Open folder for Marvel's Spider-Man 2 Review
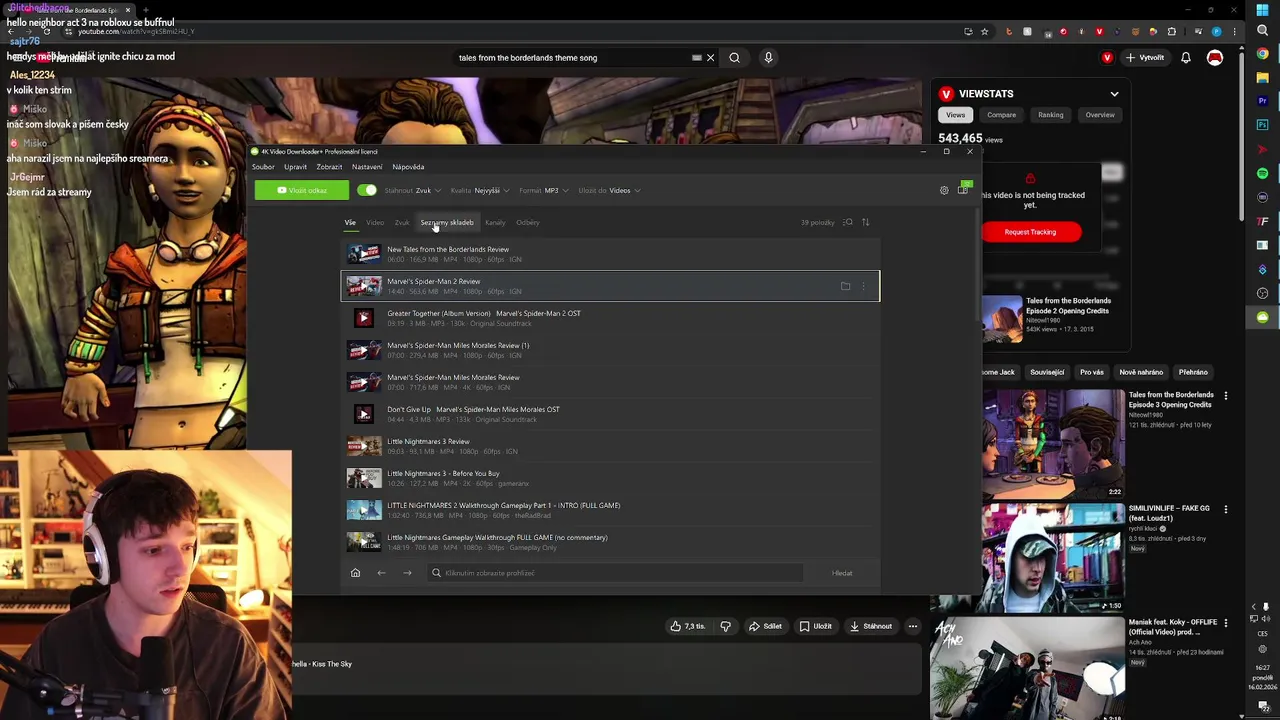1280x720 pixels. (x=845, y=286)
